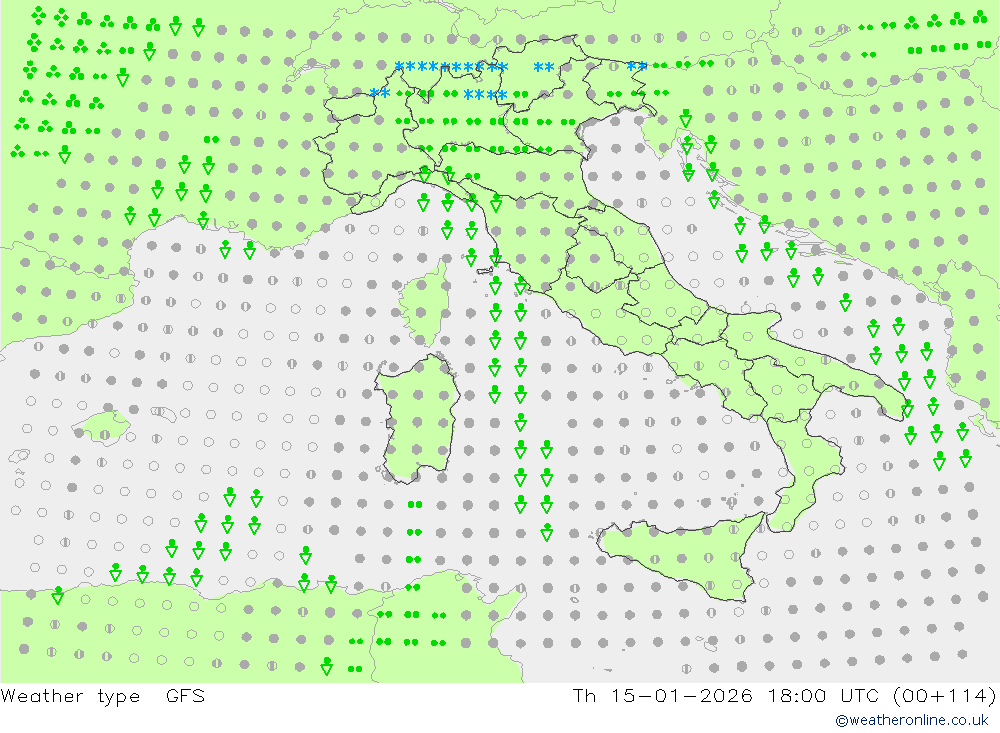Click the island of Sardinia on map

tap(418, 419)
